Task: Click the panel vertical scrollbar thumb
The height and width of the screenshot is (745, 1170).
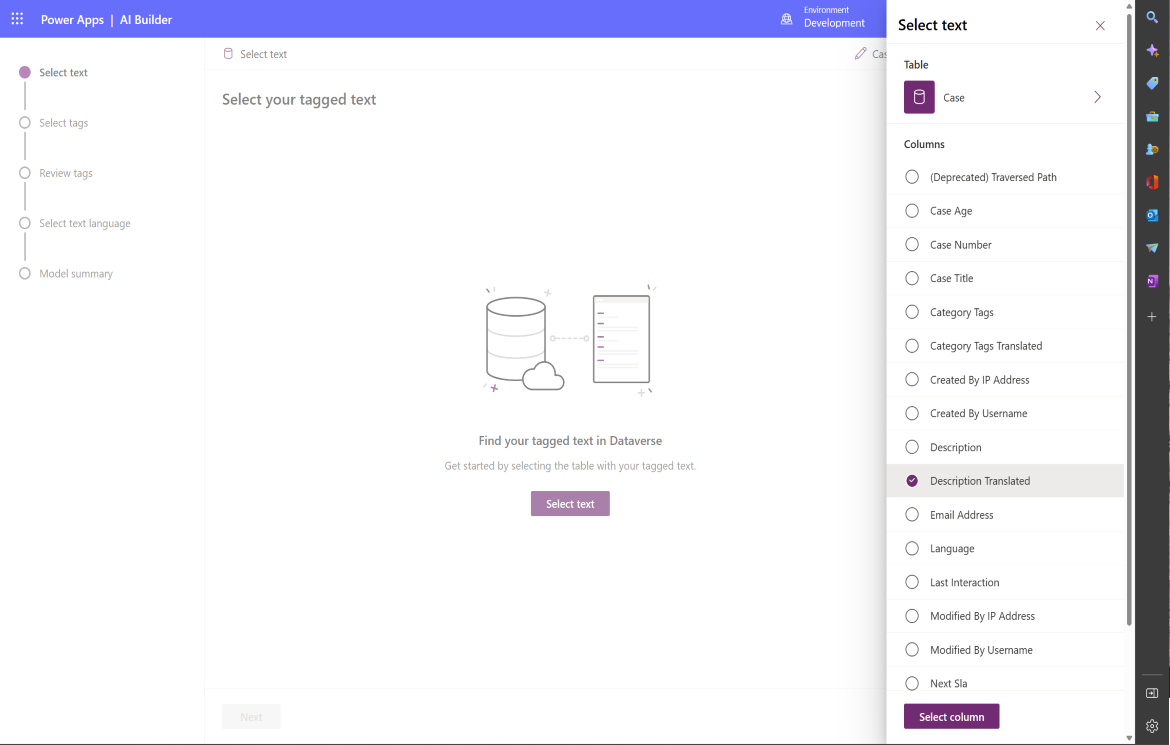Action: pos(1129,319)
